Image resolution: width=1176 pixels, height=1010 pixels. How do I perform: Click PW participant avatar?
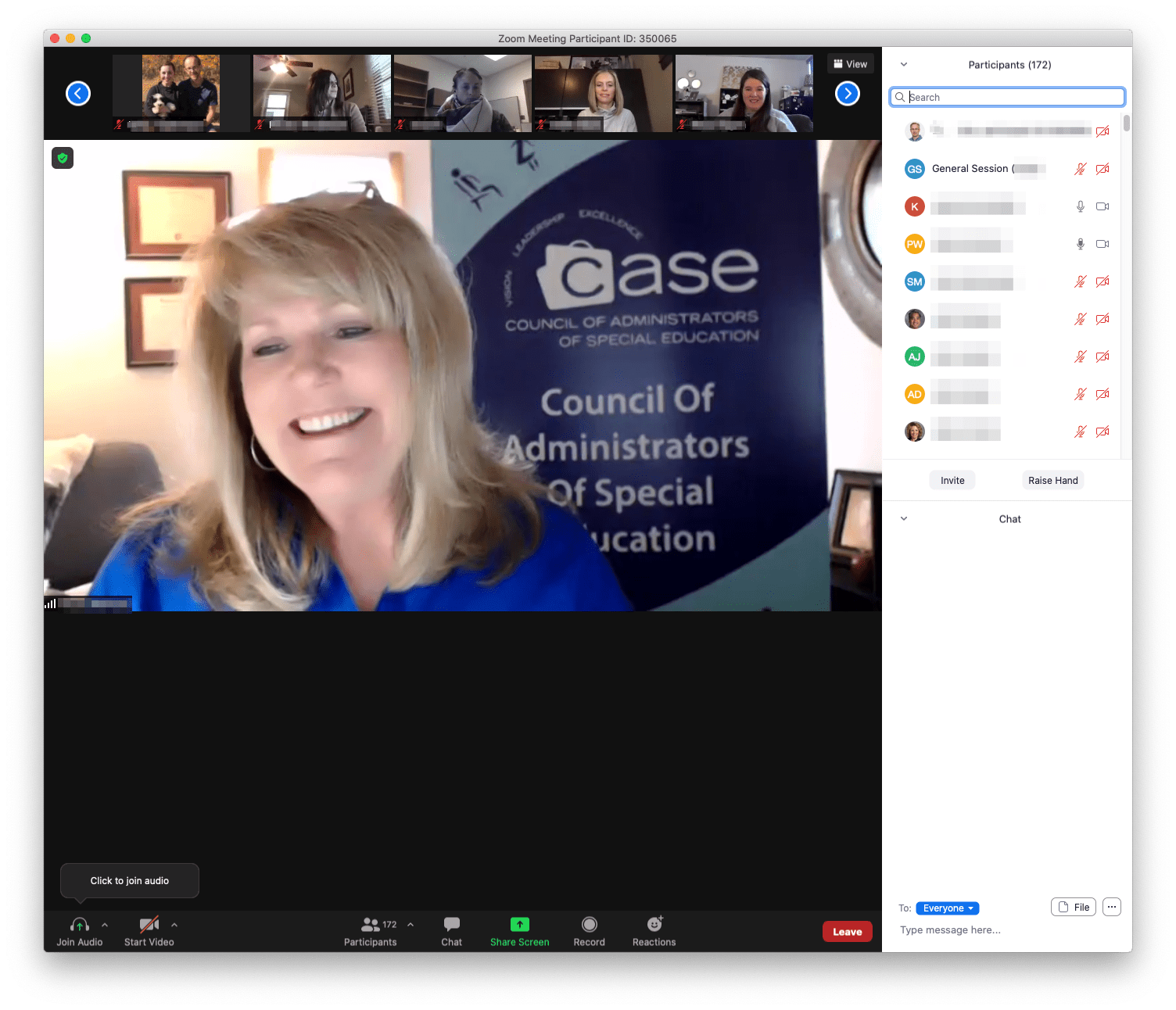coord(915,244)
